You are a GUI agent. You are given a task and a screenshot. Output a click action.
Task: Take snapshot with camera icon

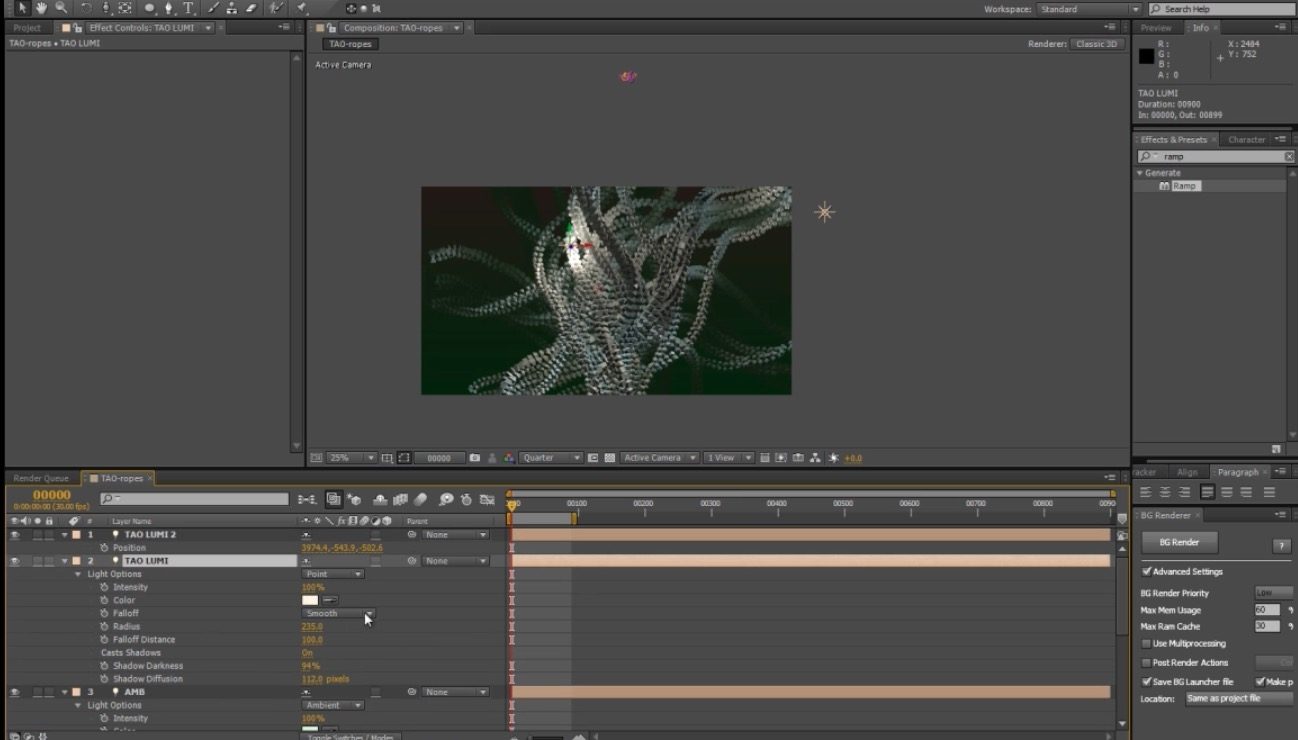click(x=475, y=458)
